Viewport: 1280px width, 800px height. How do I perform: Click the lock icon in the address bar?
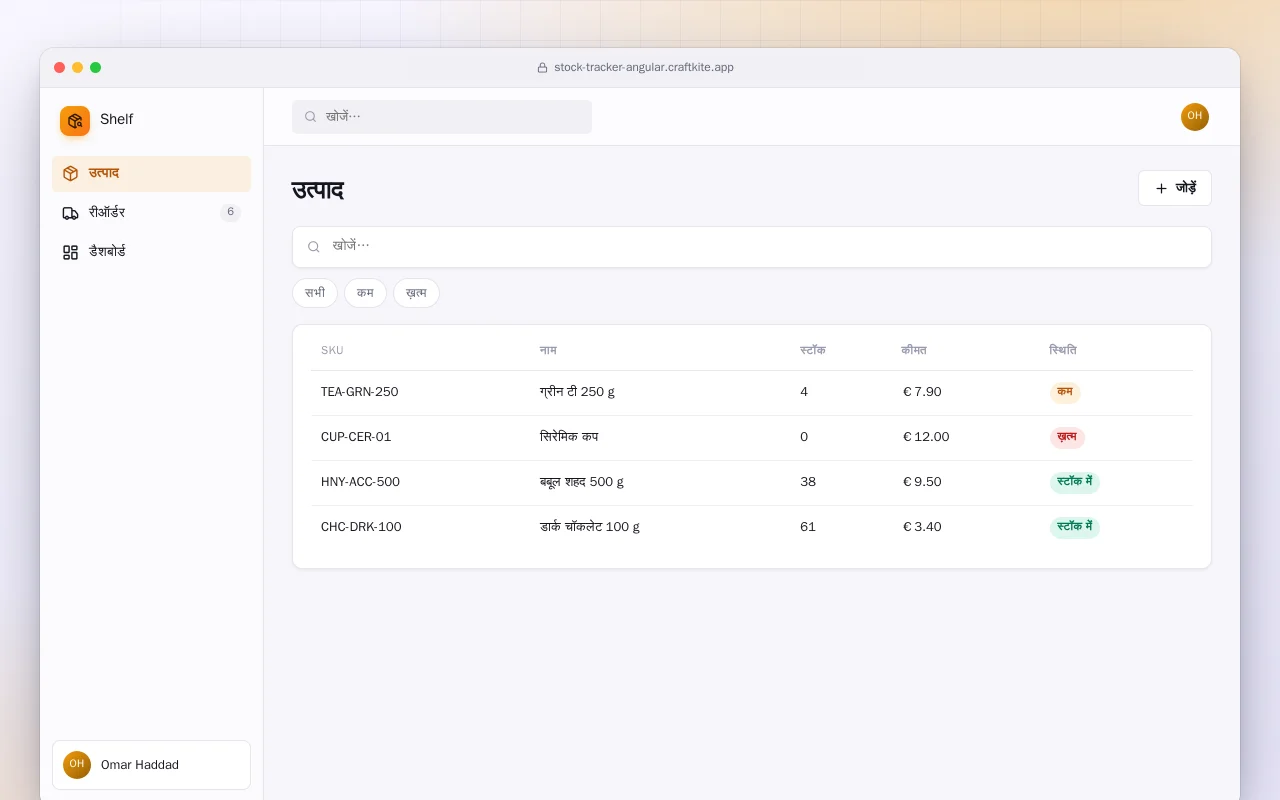542,68
